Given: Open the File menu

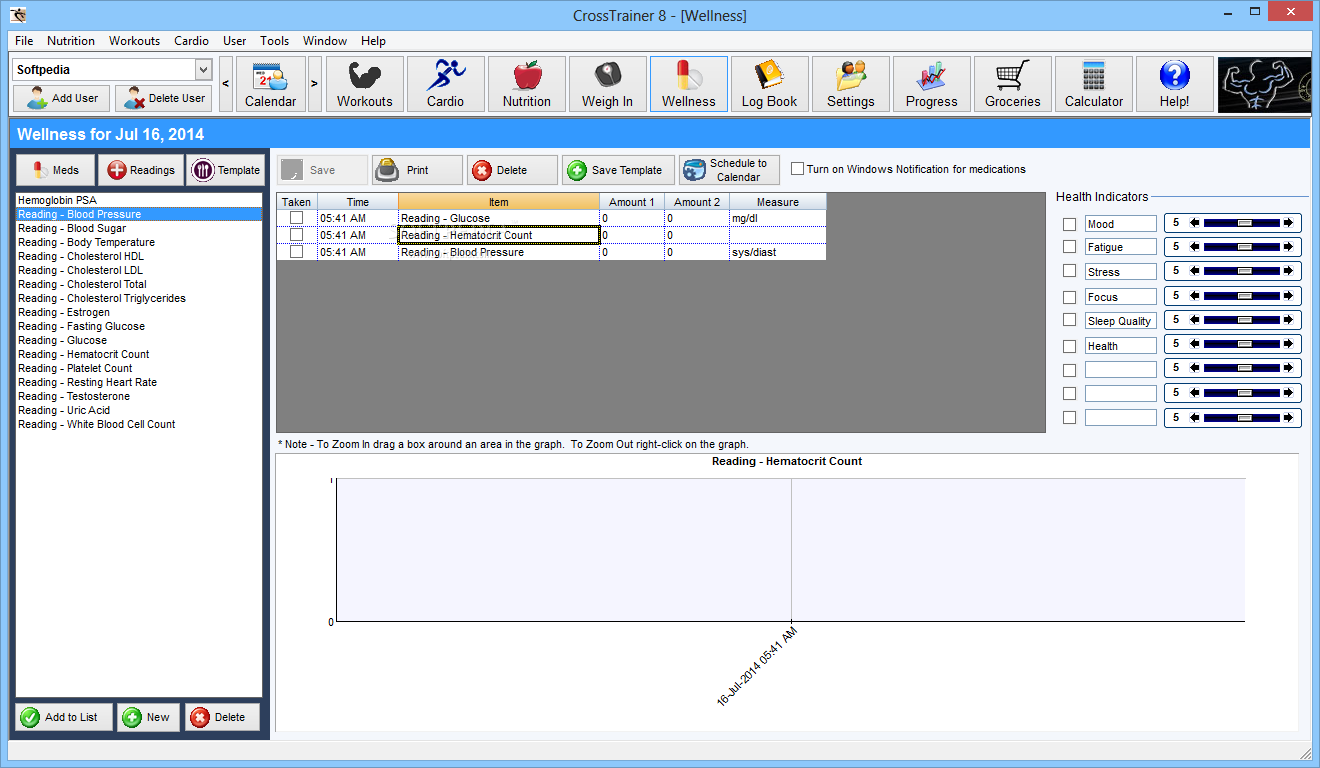Looking at the screenshot, I should [24, 41].
